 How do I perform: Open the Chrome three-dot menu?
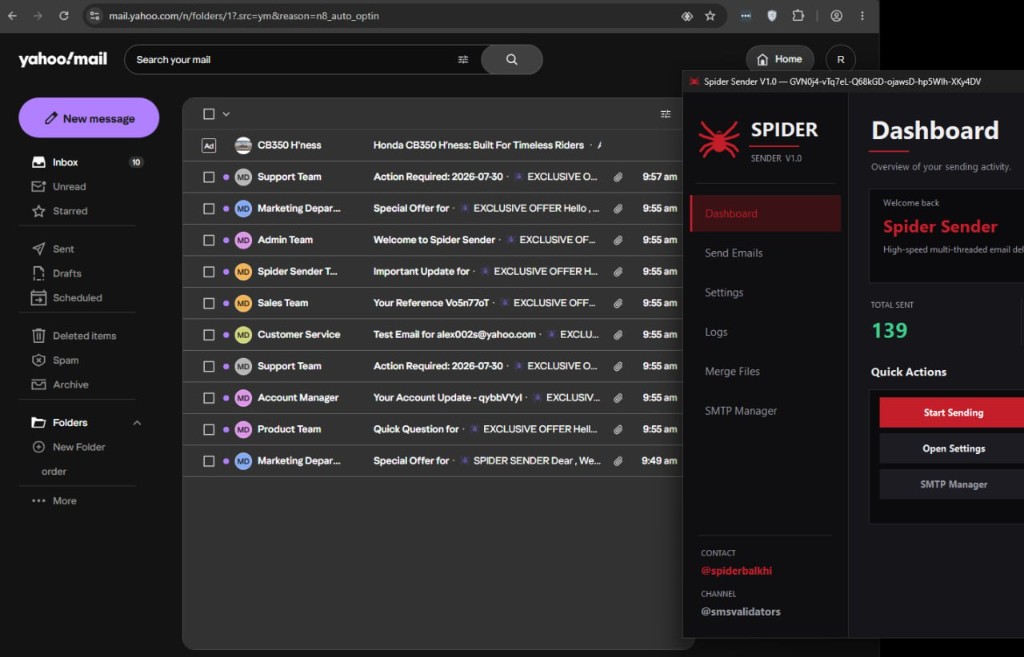[862, 16]
